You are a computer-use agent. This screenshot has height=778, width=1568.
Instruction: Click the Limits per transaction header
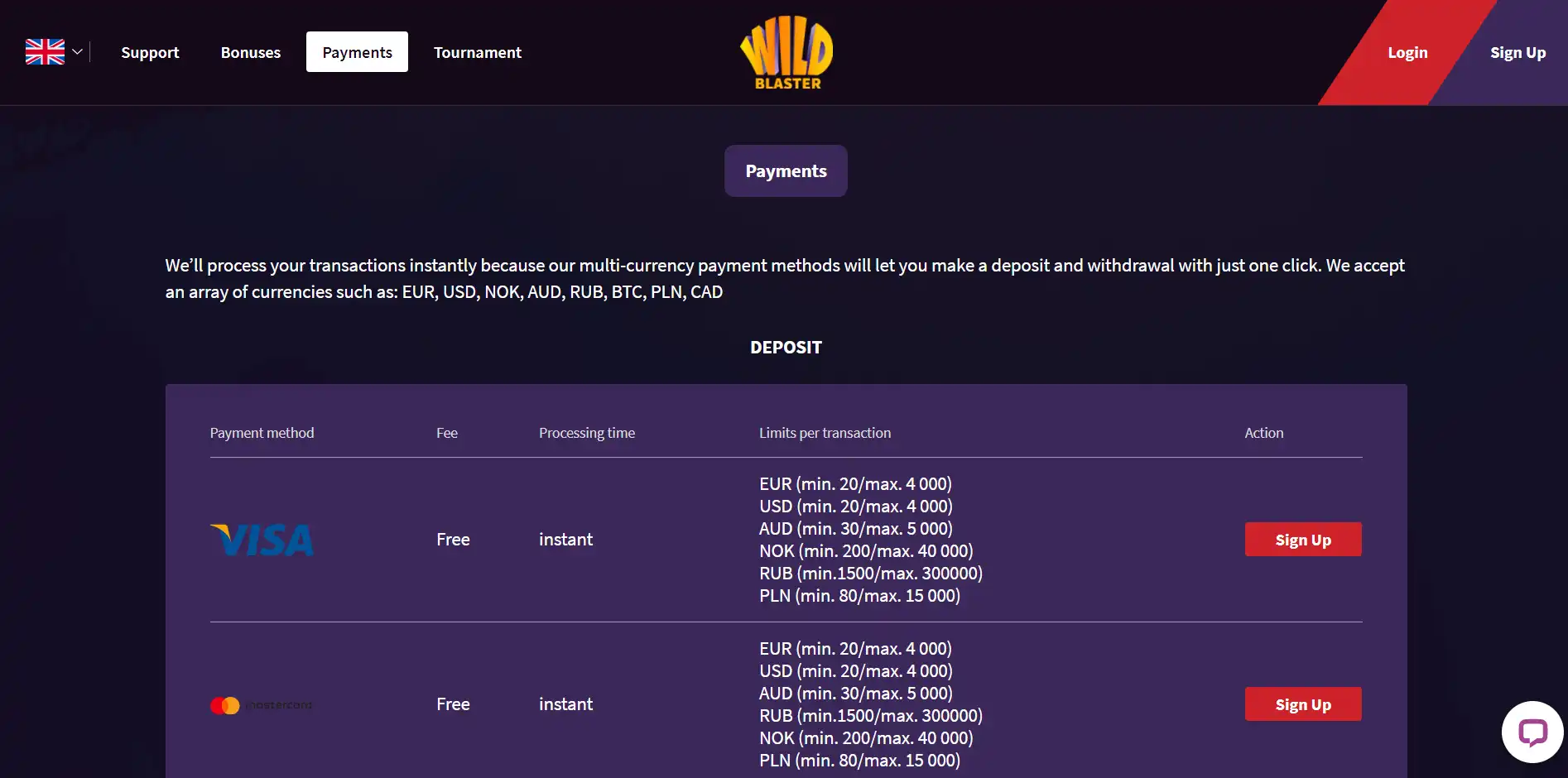[825, 433]
